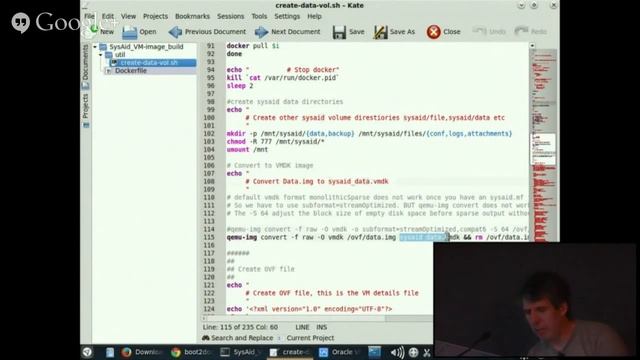Click 'qemu-img' on line 115
The image size is (640, 360).
[242, 238]
